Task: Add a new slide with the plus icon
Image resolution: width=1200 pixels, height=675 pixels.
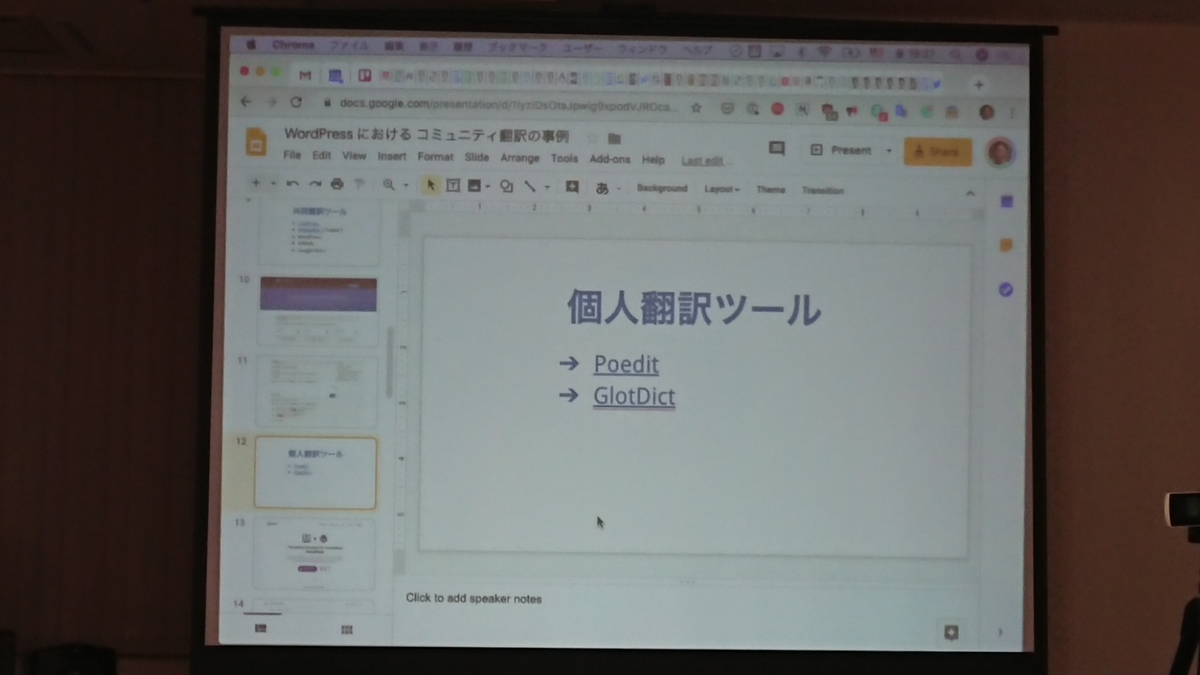Action: [x=255, y=184]
